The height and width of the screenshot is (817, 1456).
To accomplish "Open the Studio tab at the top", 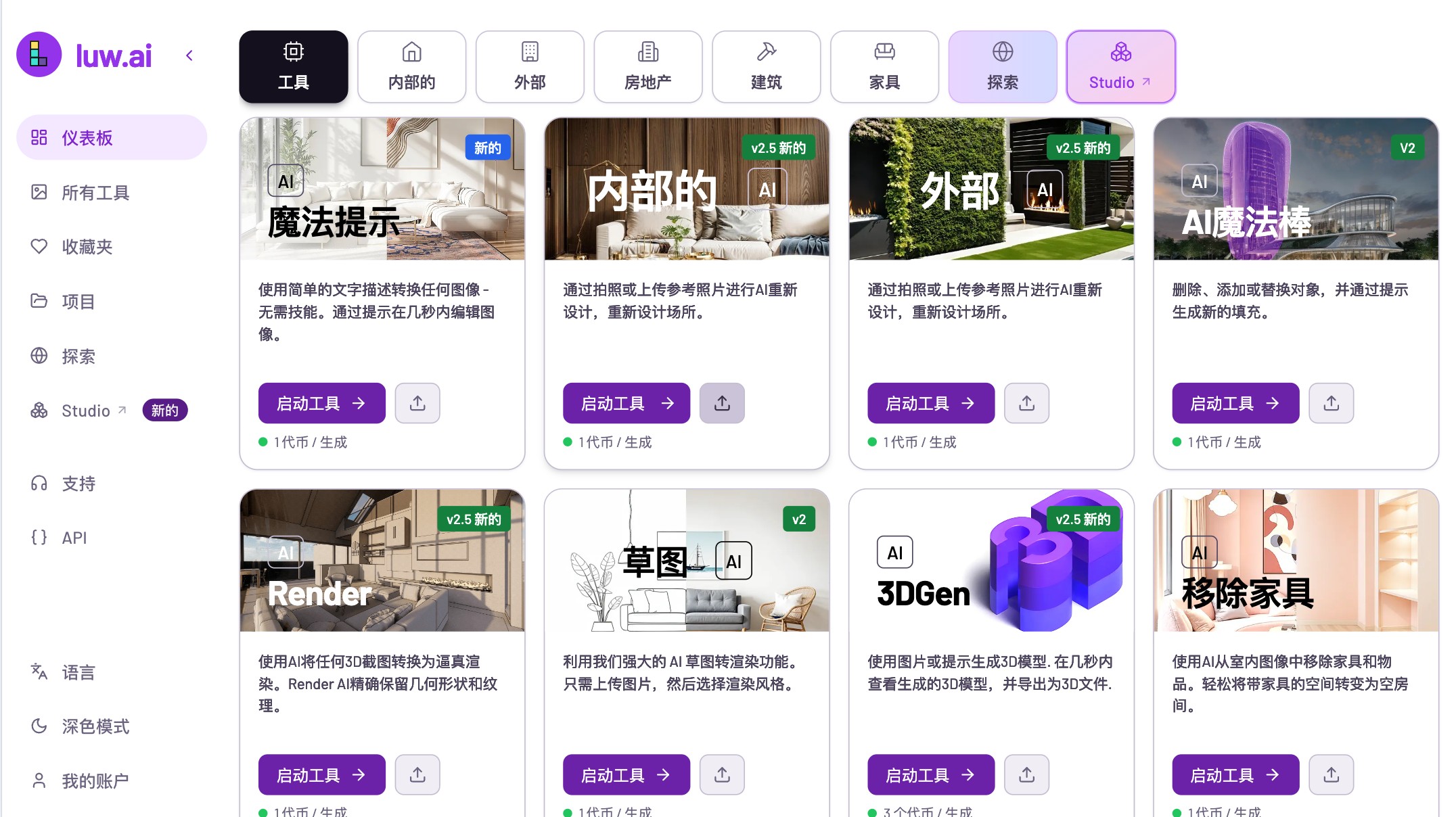I will (1120, 67).
